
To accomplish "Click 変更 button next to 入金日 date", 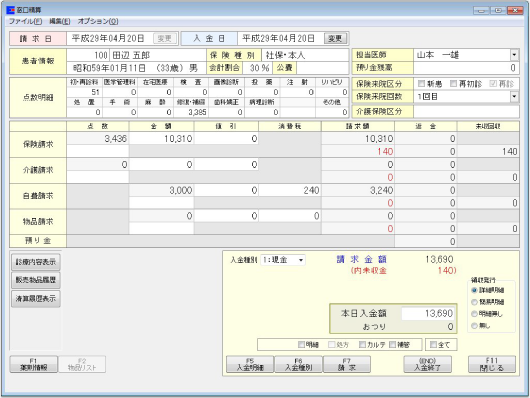I will [335, 39].
